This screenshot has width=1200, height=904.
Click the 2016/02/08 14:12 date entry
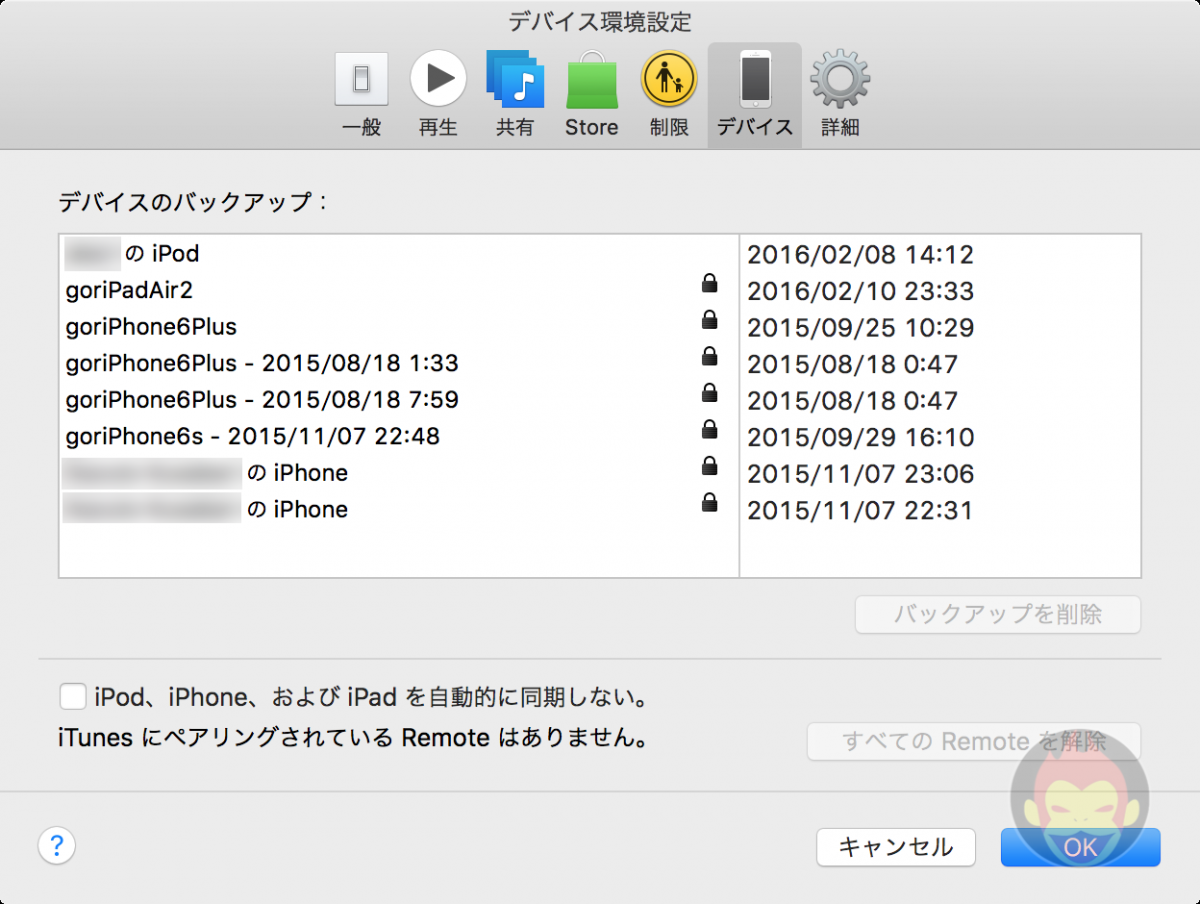click(x=860, y=255)
